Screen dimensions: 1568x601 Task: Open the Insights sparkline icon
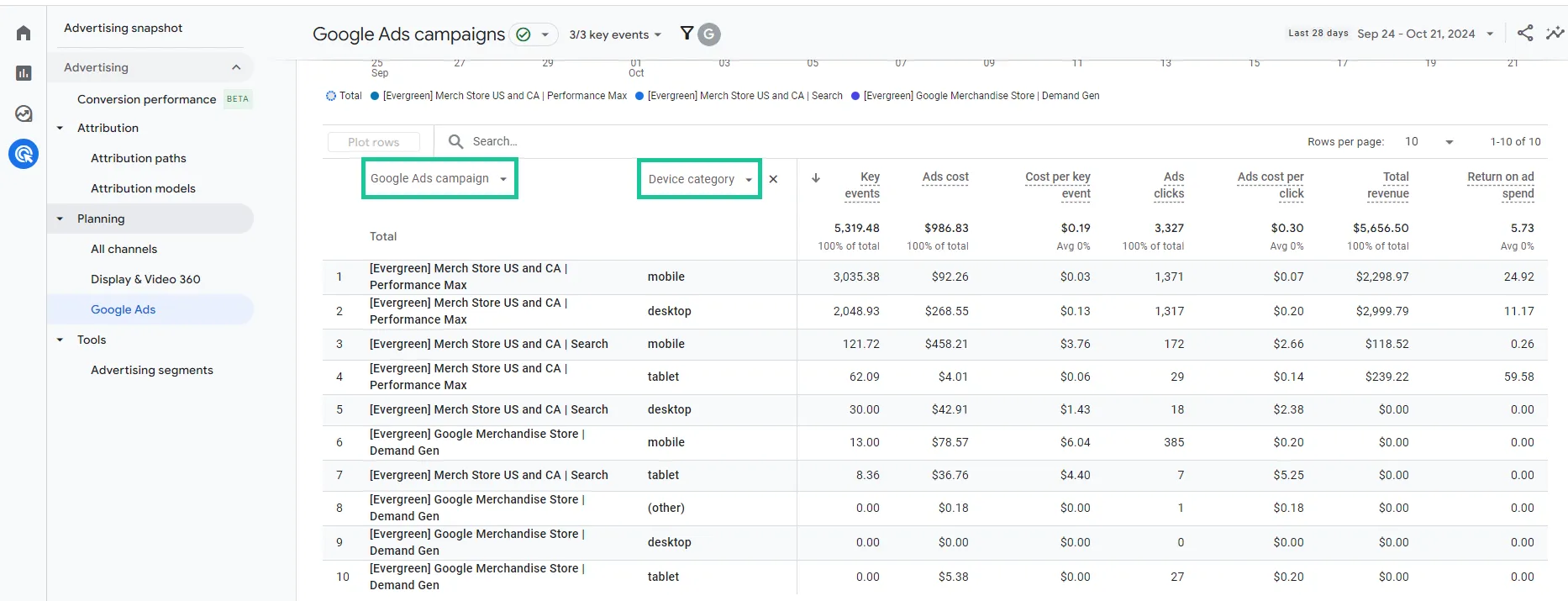click(x=1555, y=33)
